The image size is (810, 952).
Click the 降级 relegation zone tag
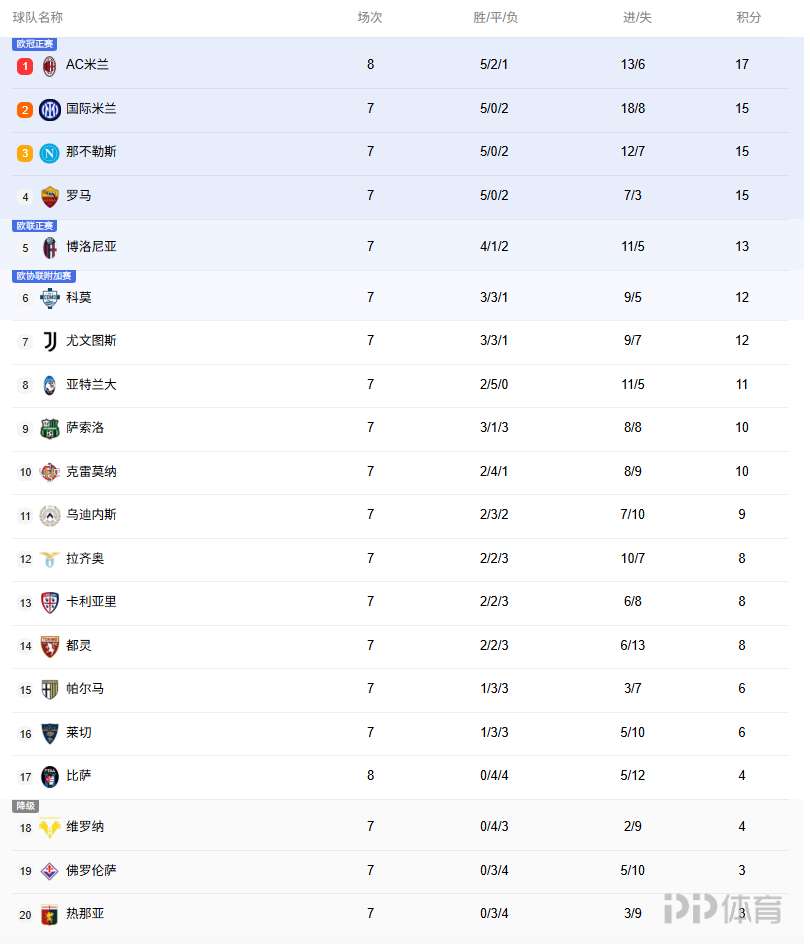25,806
